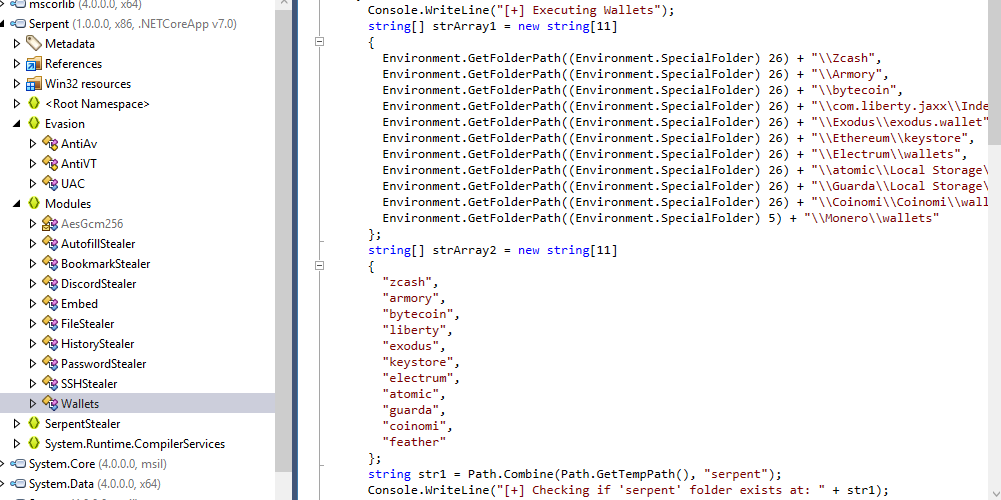Screen dimensions: 1001x500
Task: Expand the PasswordStealer class node
Action: (33, 363)
